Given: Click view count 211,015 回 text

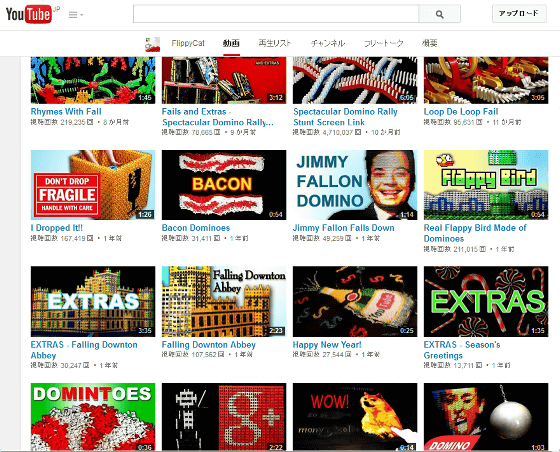Looking at the screenshot, I should [455, 249].
